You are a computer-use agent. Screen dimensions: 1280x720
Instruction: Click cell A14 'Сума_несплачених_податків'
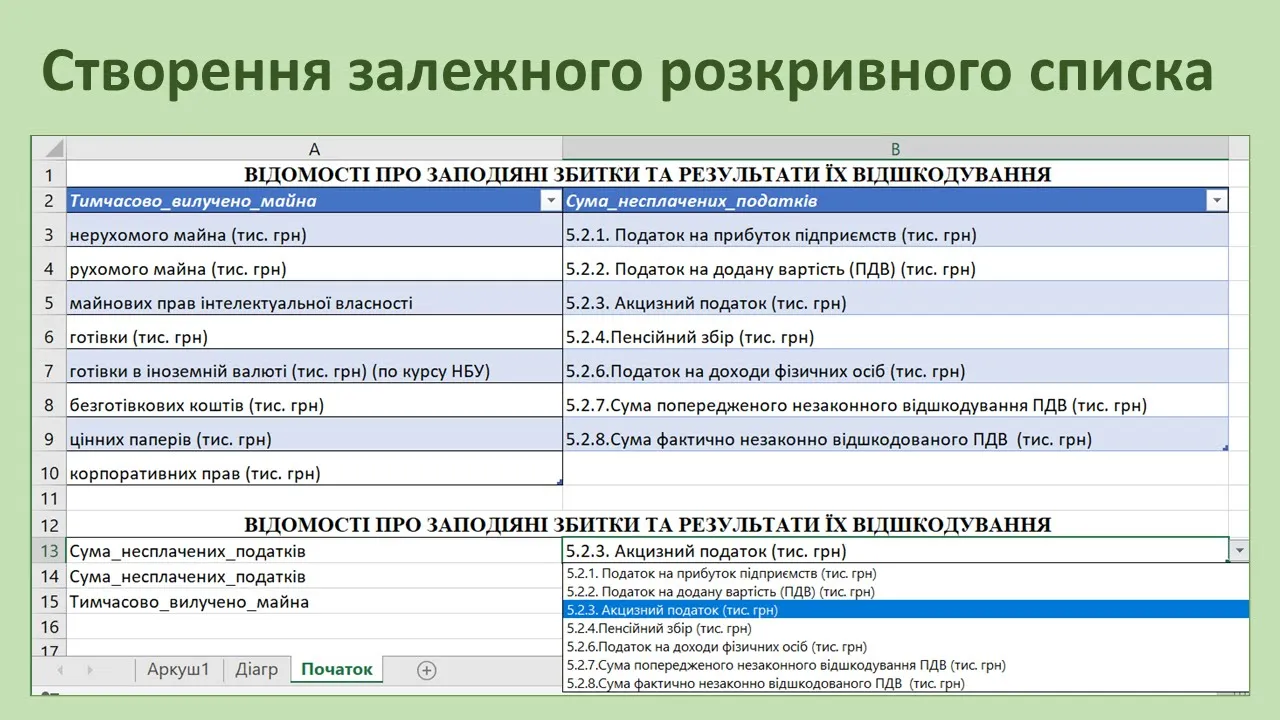tap(314, 577)
